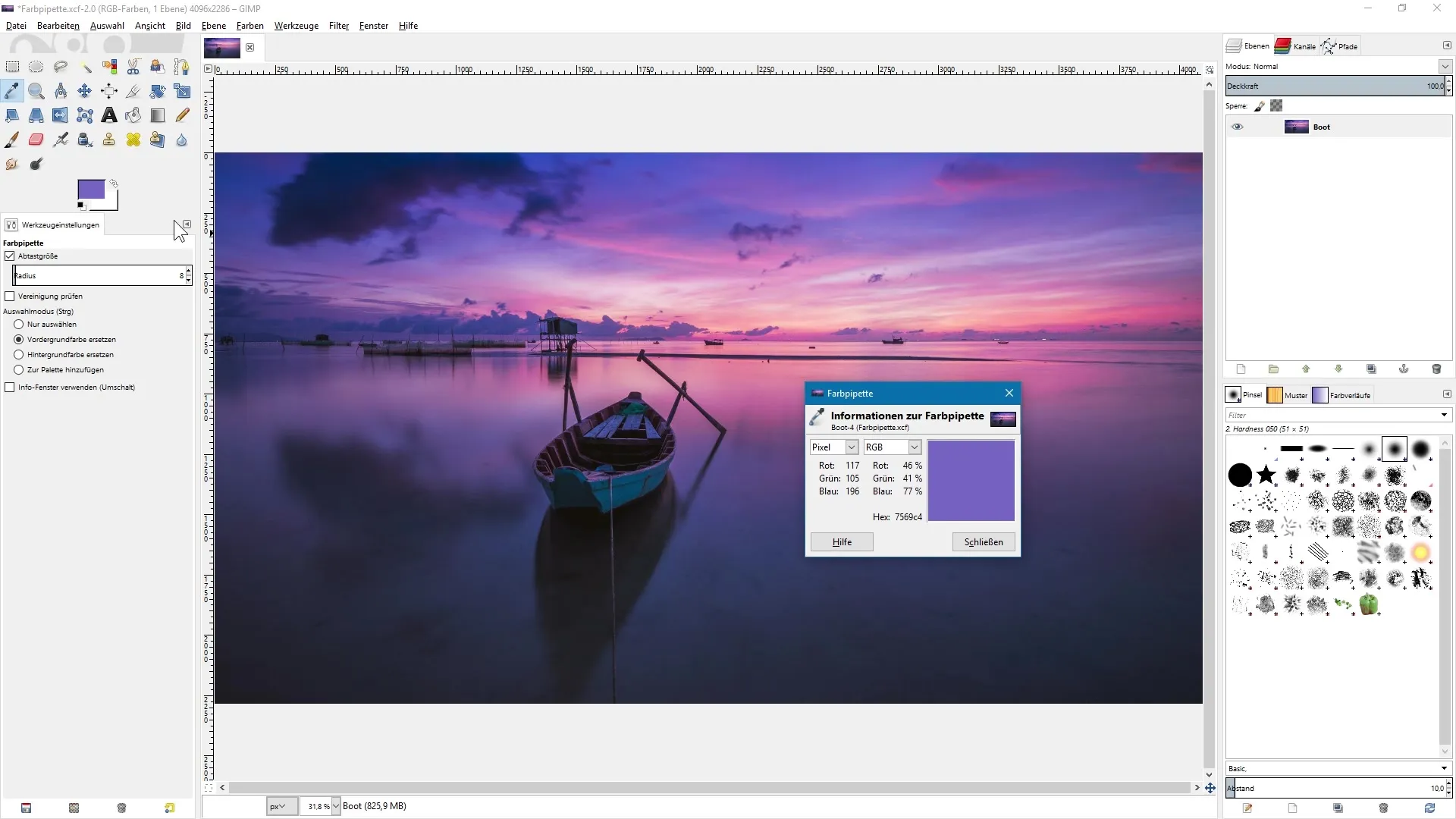Close the image tab with its X icon
The width and height of the screenshot is (1456, 819).
coord(249,47)
